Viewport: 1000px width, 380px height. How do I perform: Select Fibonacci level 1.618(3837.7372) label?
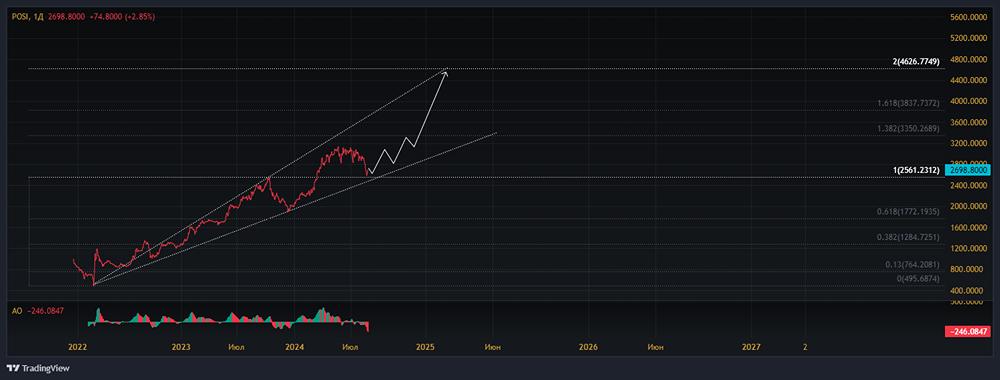click(x=908, y=103)
